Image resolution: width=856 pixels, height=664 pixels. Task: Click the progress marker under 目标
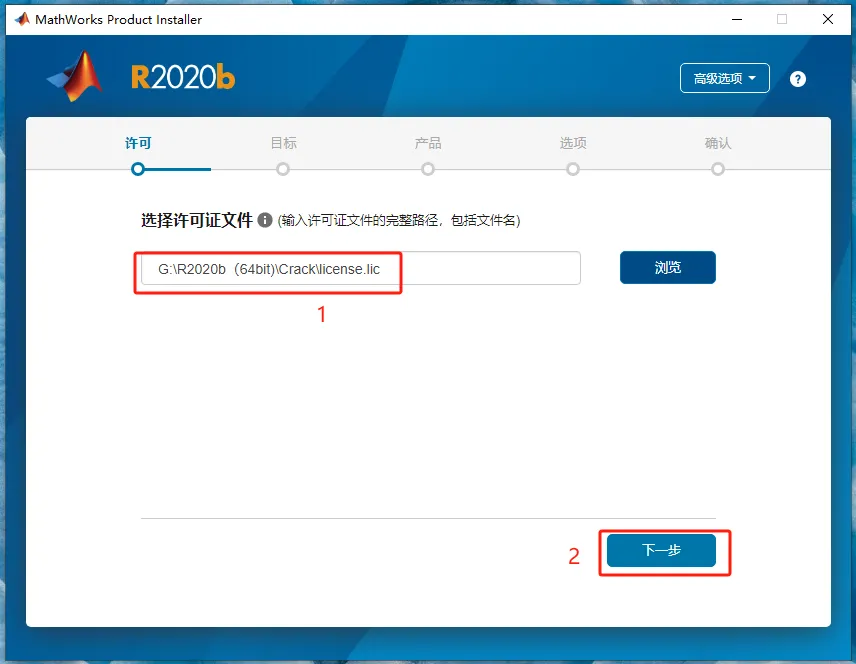pyautogui.click(x=283, y=169)
